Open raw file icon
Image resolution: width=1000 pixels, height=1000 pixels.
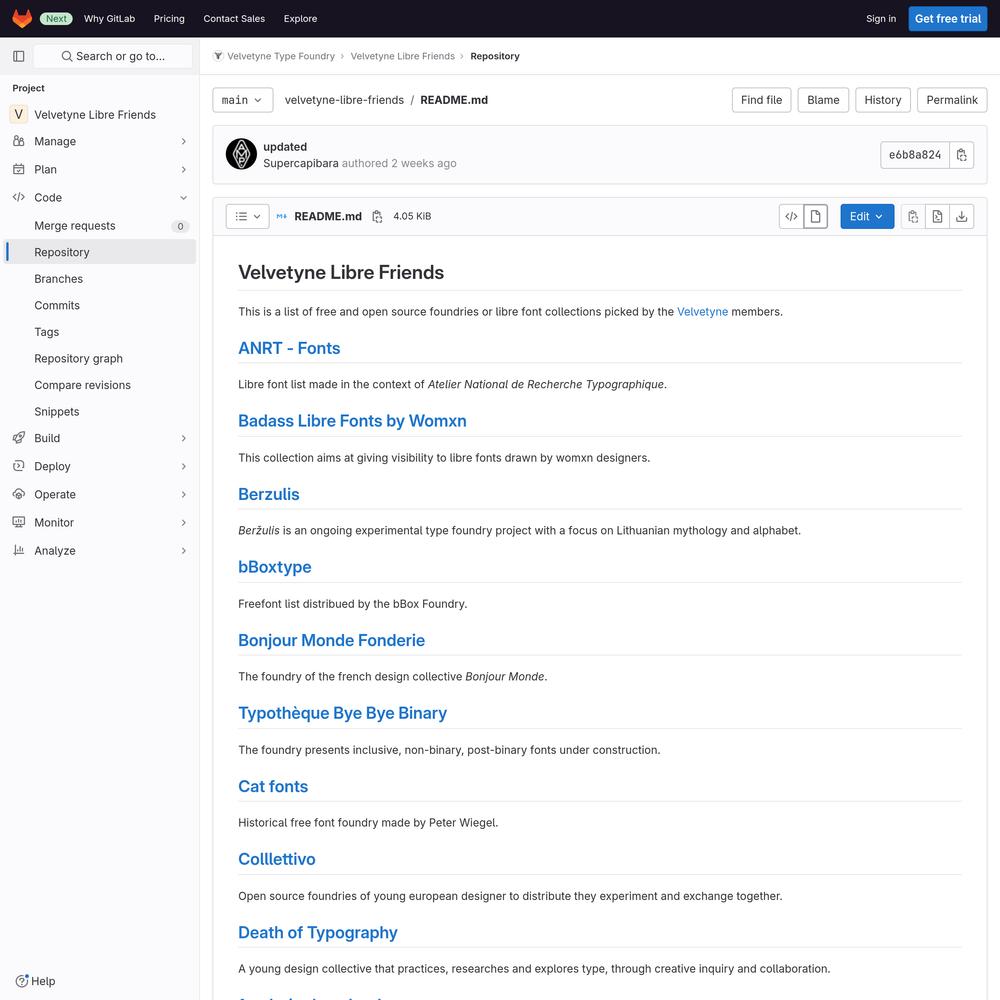pos(937,217)
